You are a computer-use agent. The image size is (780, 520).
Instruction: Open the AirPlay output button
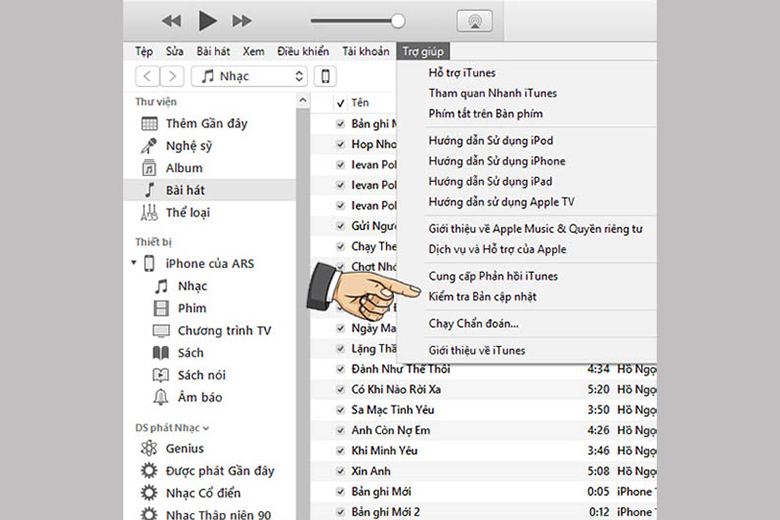[x=475, y=21]
